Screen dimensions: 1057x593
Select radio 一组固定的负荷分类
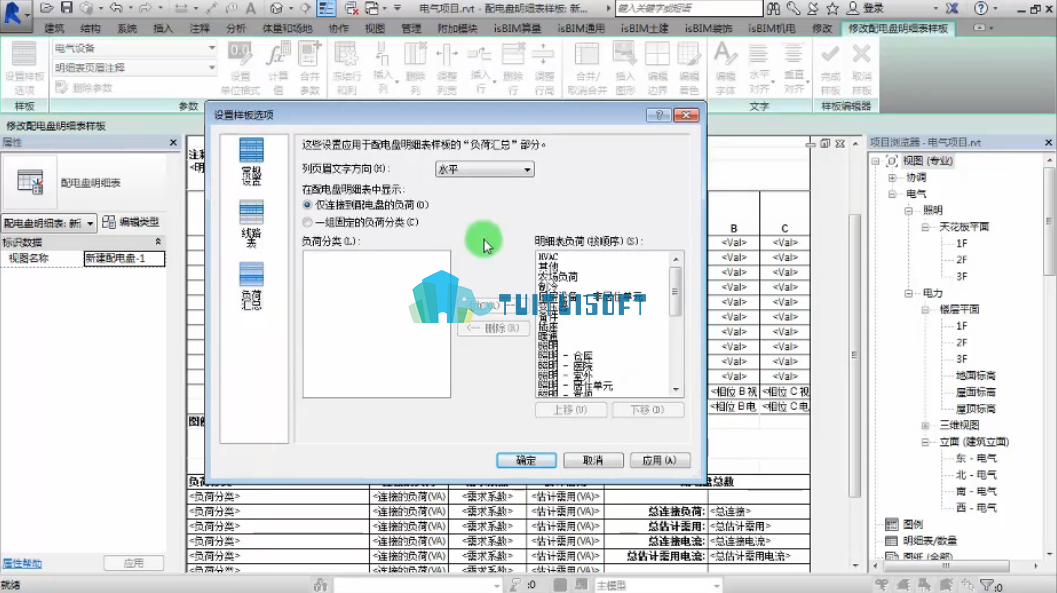307,222
